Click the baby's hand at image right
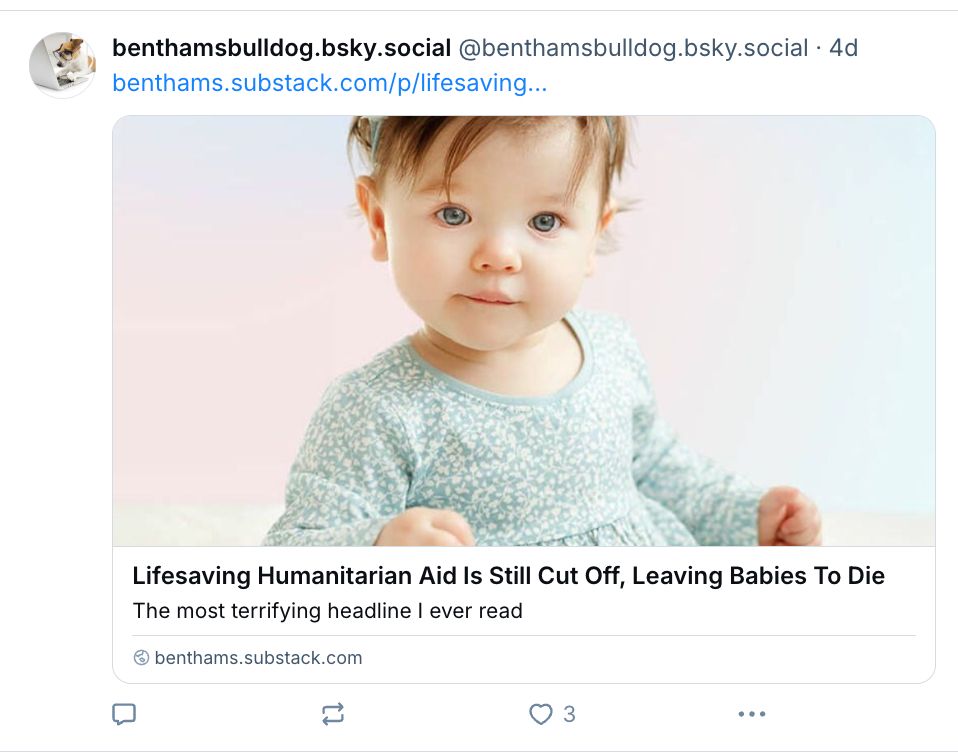This screenshot has width=958, height=756. (x=789, y=517)
